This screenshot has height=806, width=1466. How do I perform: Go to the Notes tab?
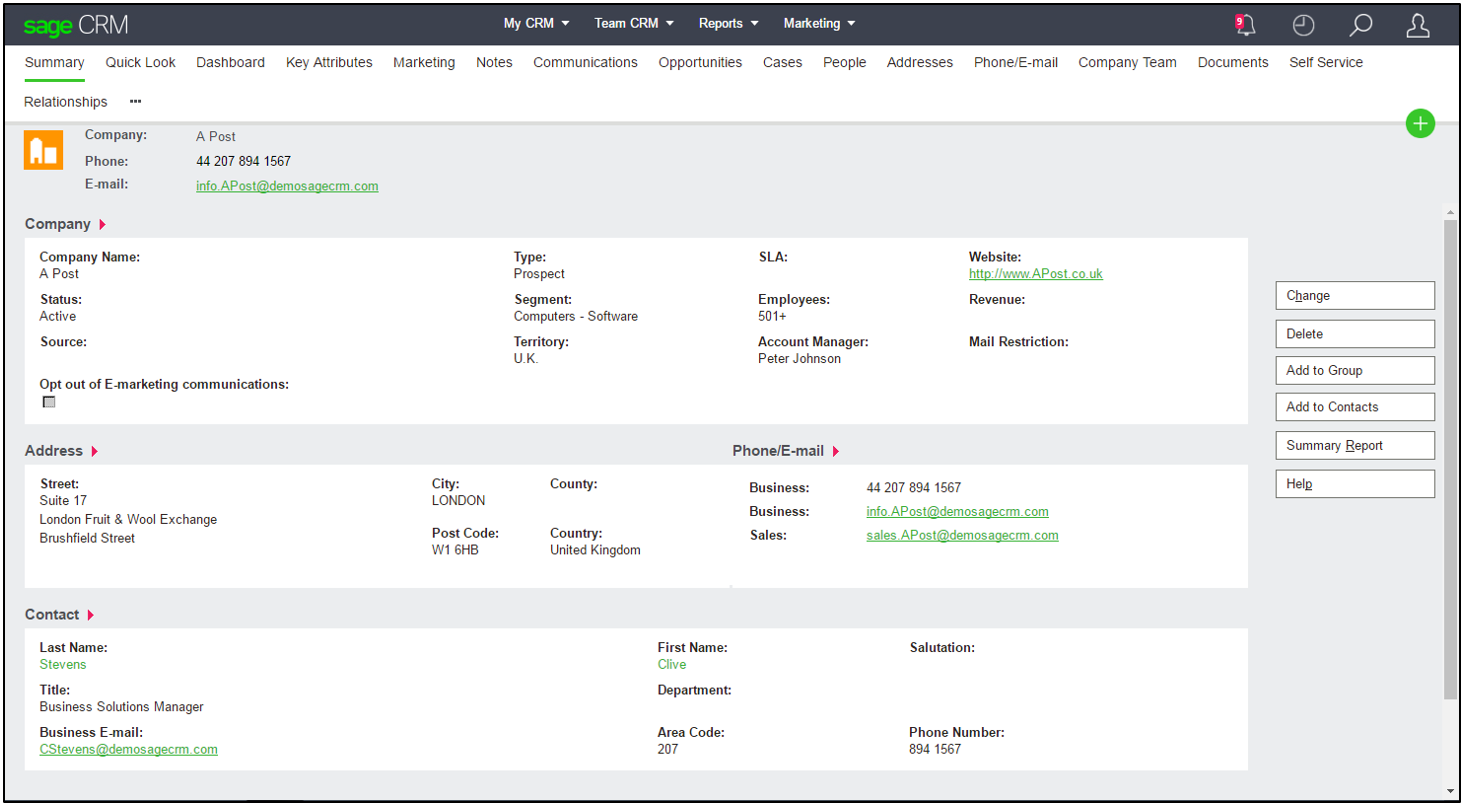[x=494, y=62]
